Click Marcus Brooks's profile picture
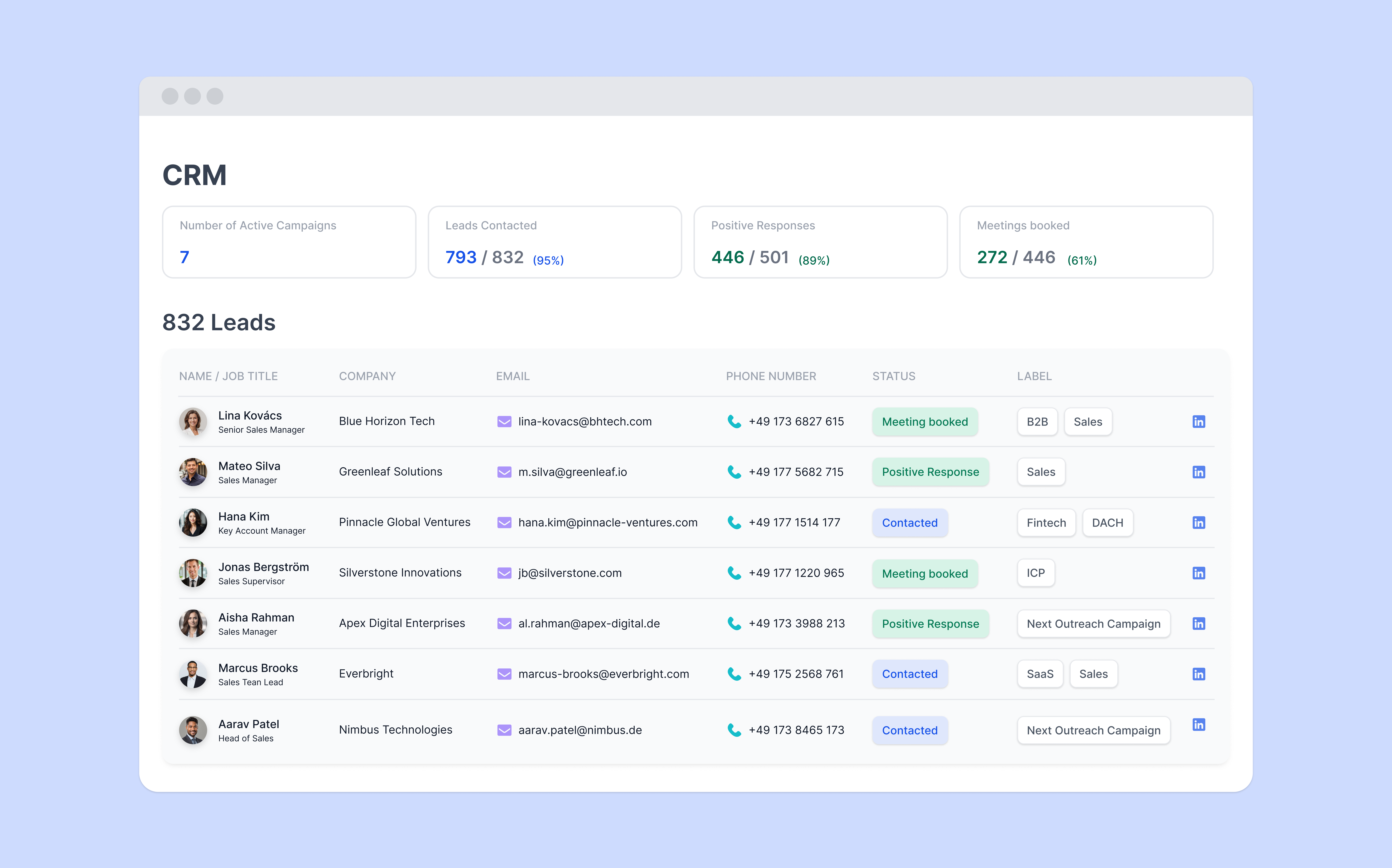 click(193, 674)
